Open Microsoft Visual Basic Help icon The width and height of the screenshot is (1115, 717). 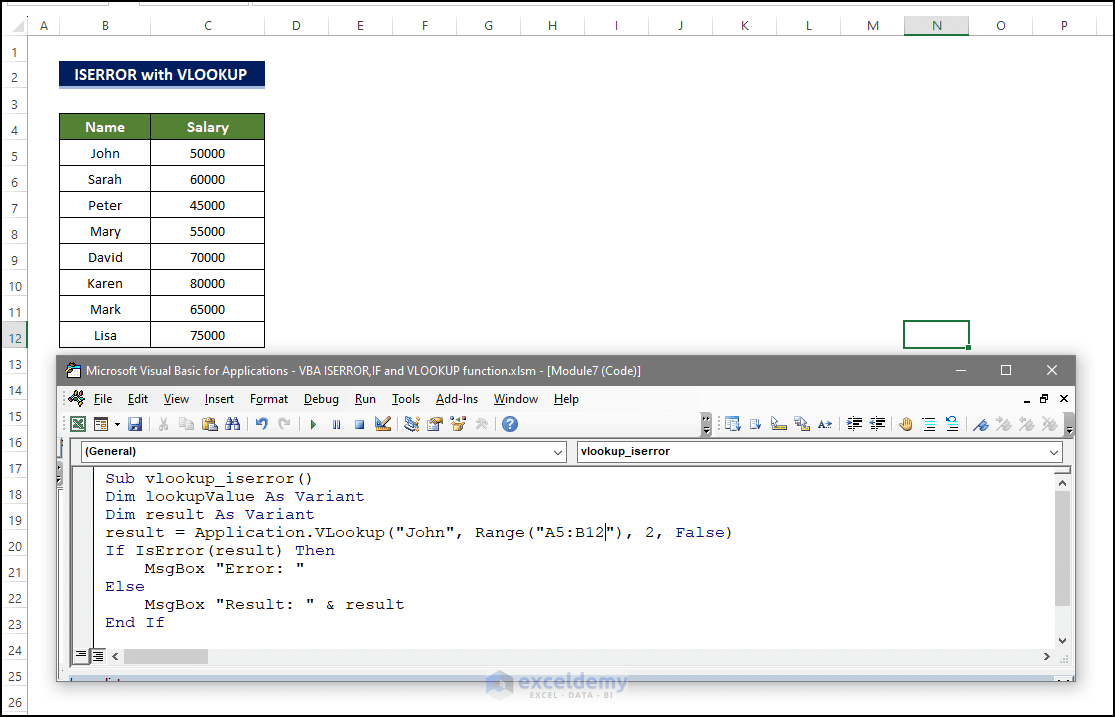[x=510, y=425]
